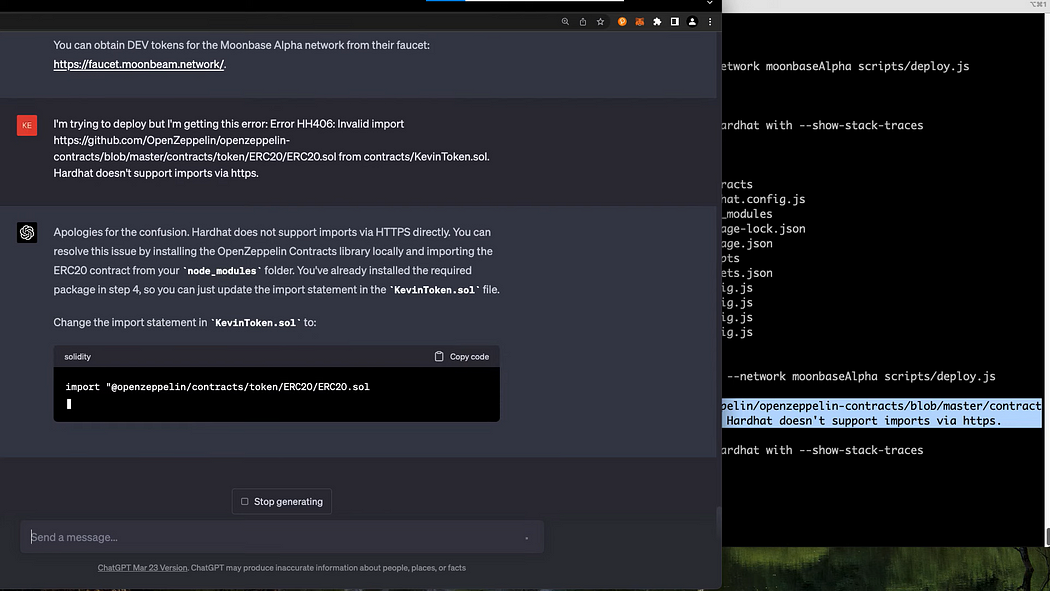
Task: Click the highlighted terminal line about https imports
Action: click(x=864, y=420)
